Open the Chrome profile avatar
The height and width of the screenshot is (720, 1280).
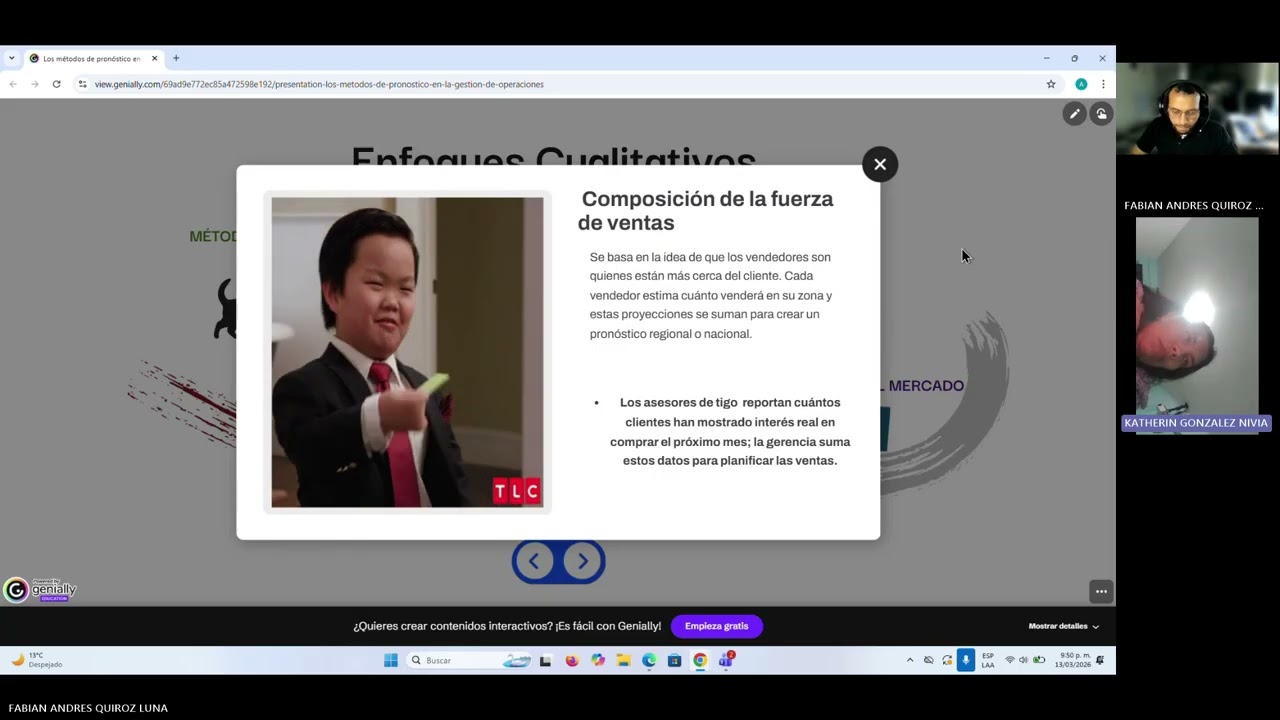[x=1081, y=84]
